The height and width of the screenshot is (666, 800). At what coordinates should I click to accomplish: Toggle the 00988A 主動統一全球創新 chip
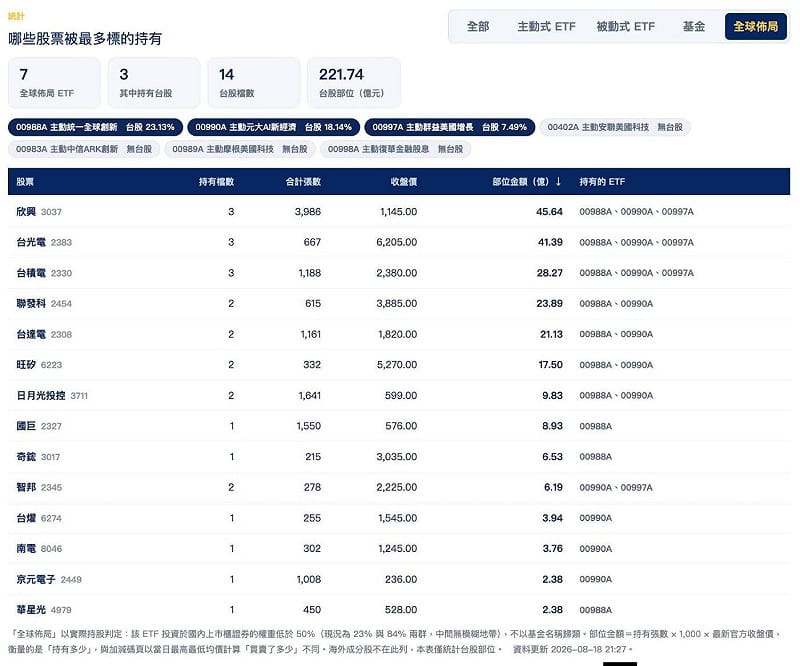[95, 127]
